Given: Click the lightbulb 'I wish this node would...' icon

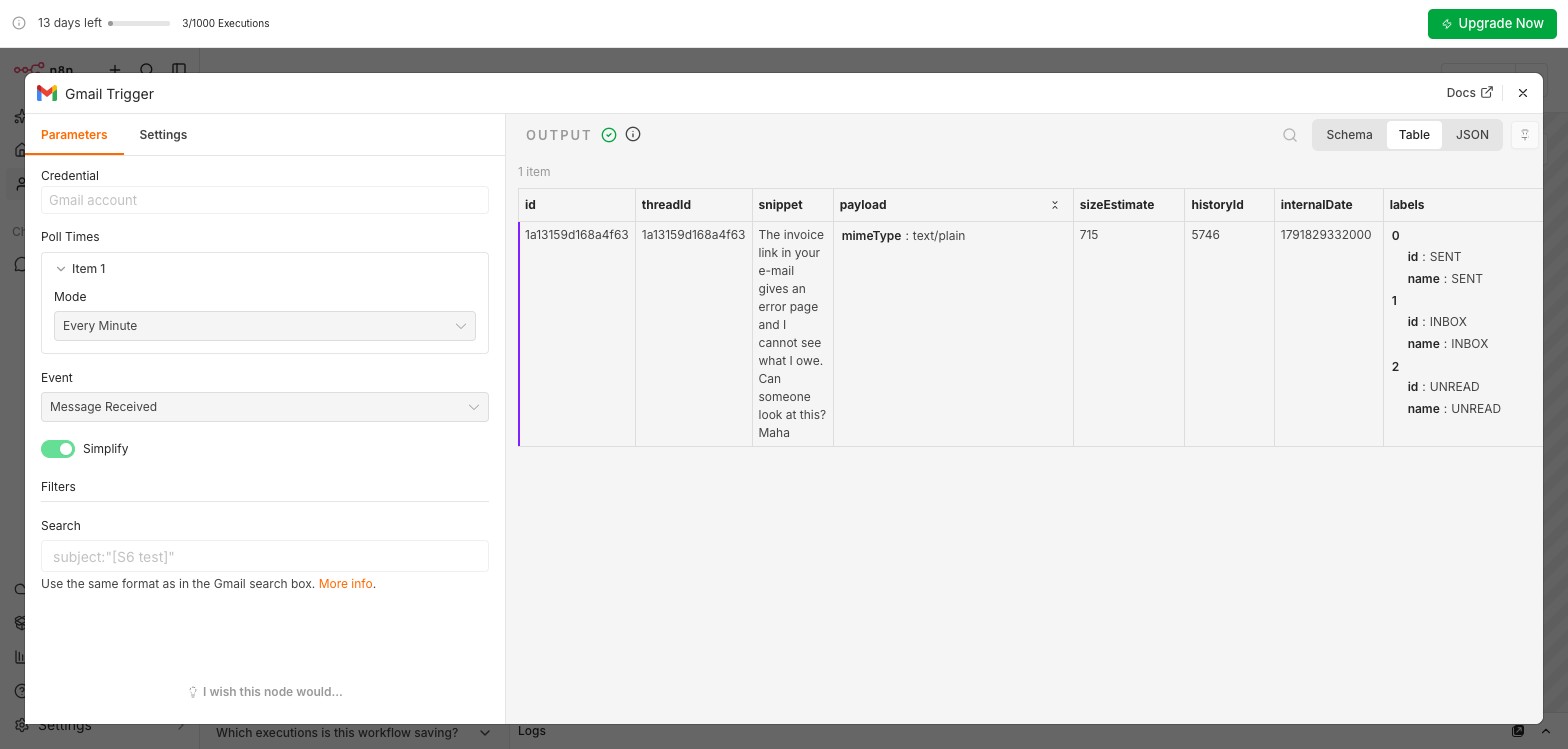Looking at the screenshot, I should coord(193,692).
